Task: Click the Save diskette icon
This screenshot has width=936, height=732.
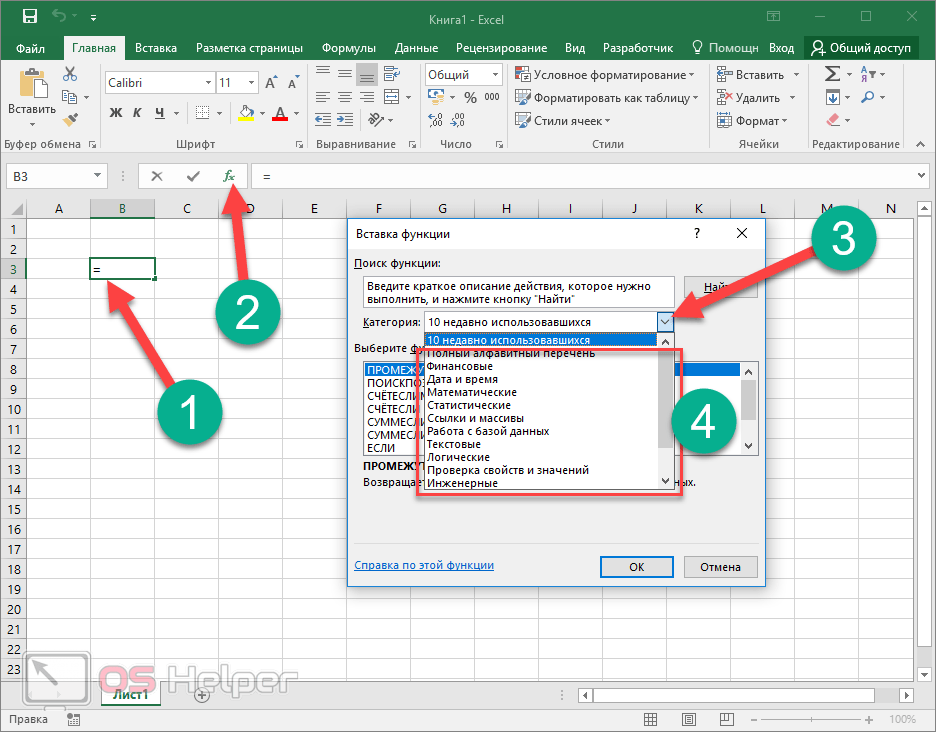Action: coord(29,17)
